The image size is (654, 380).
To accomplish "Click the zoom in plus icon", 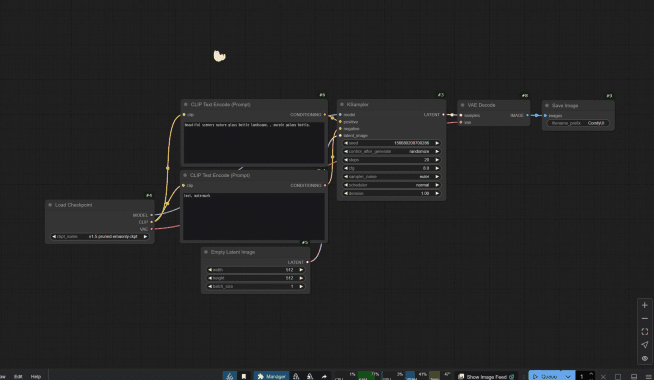I will click(644, 305).
